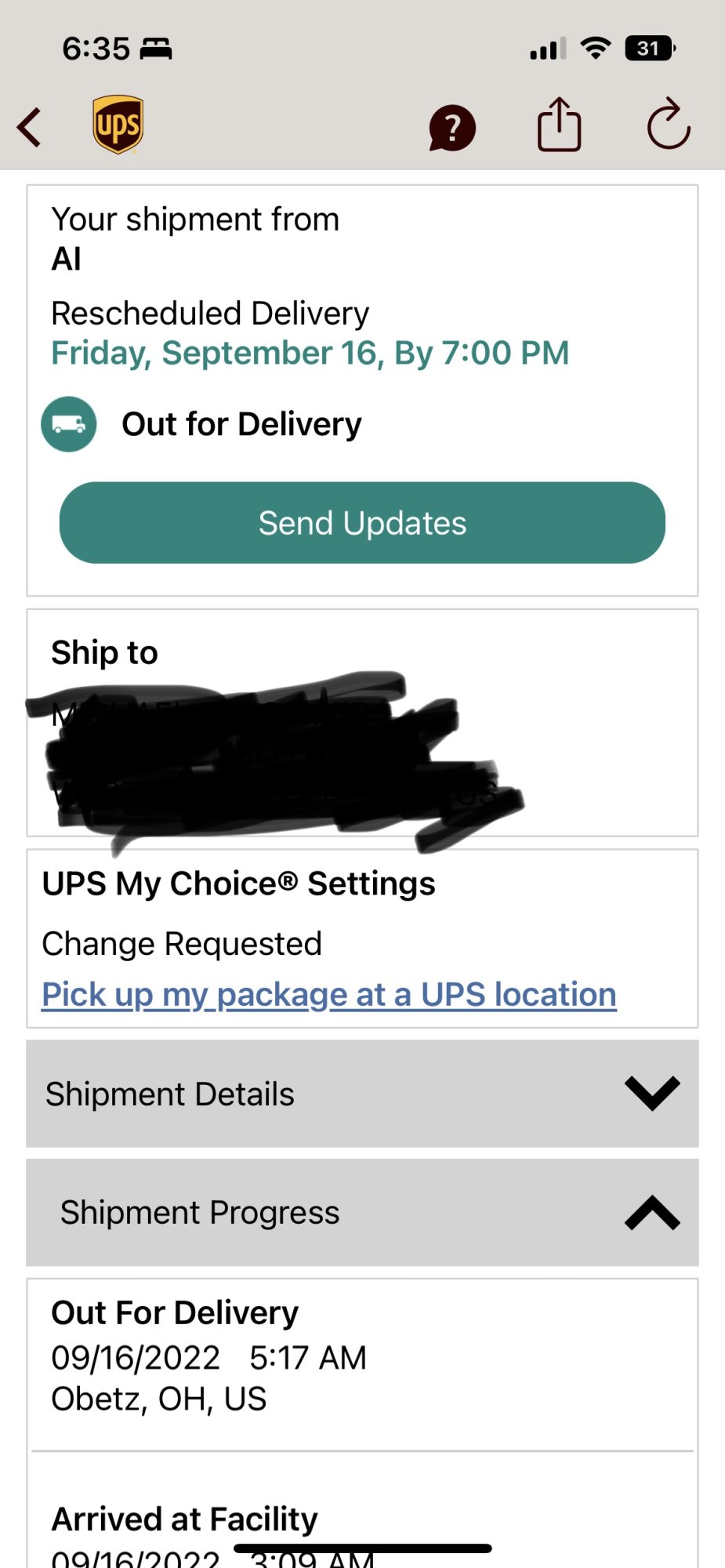Screen dimensions: 725x1568
Task: Tap the back arrow icon
Action: click(x=30, y=127)
